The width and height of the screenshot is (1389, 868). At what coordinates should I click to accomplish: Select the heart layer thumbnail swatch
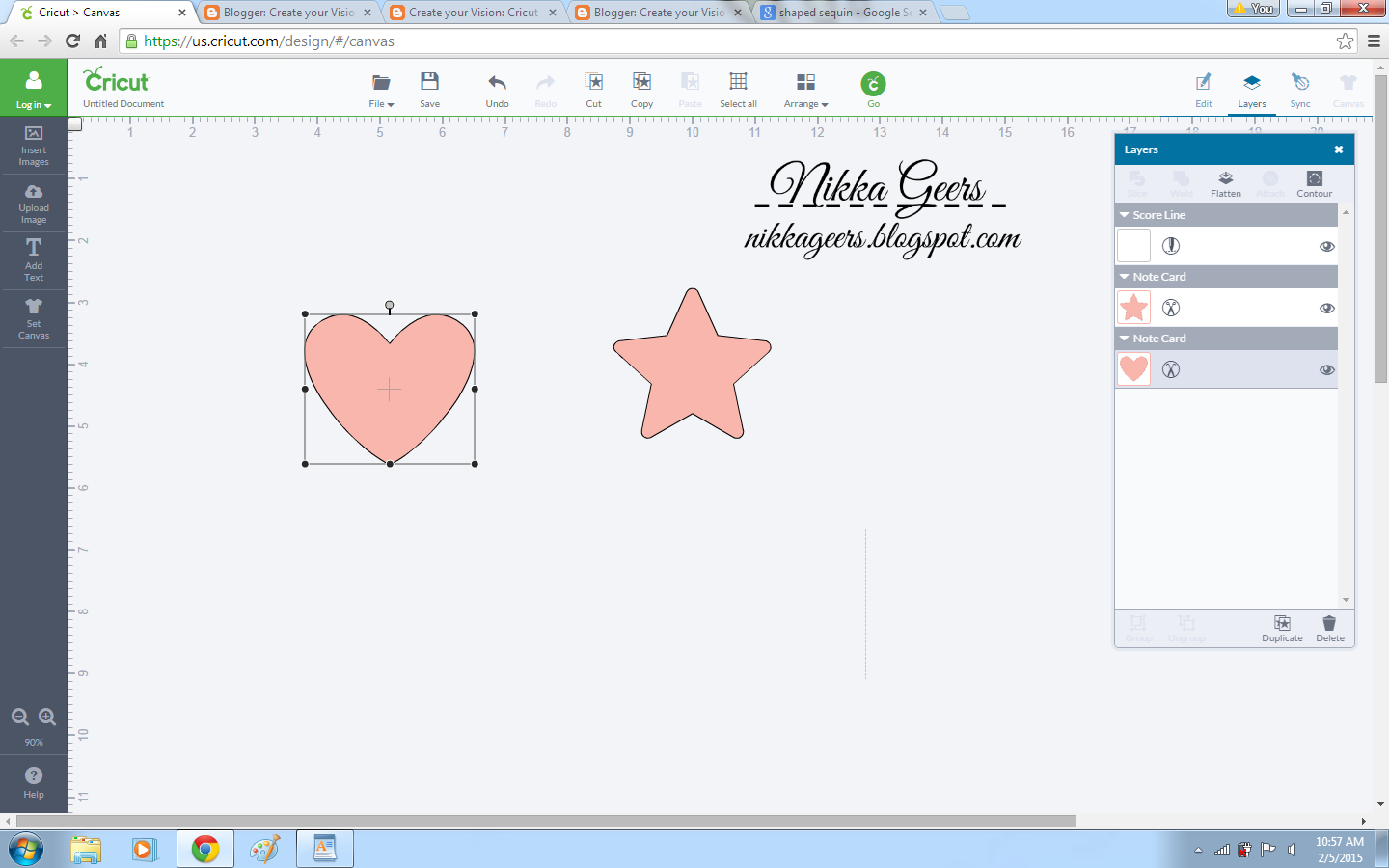point(1133,368)
